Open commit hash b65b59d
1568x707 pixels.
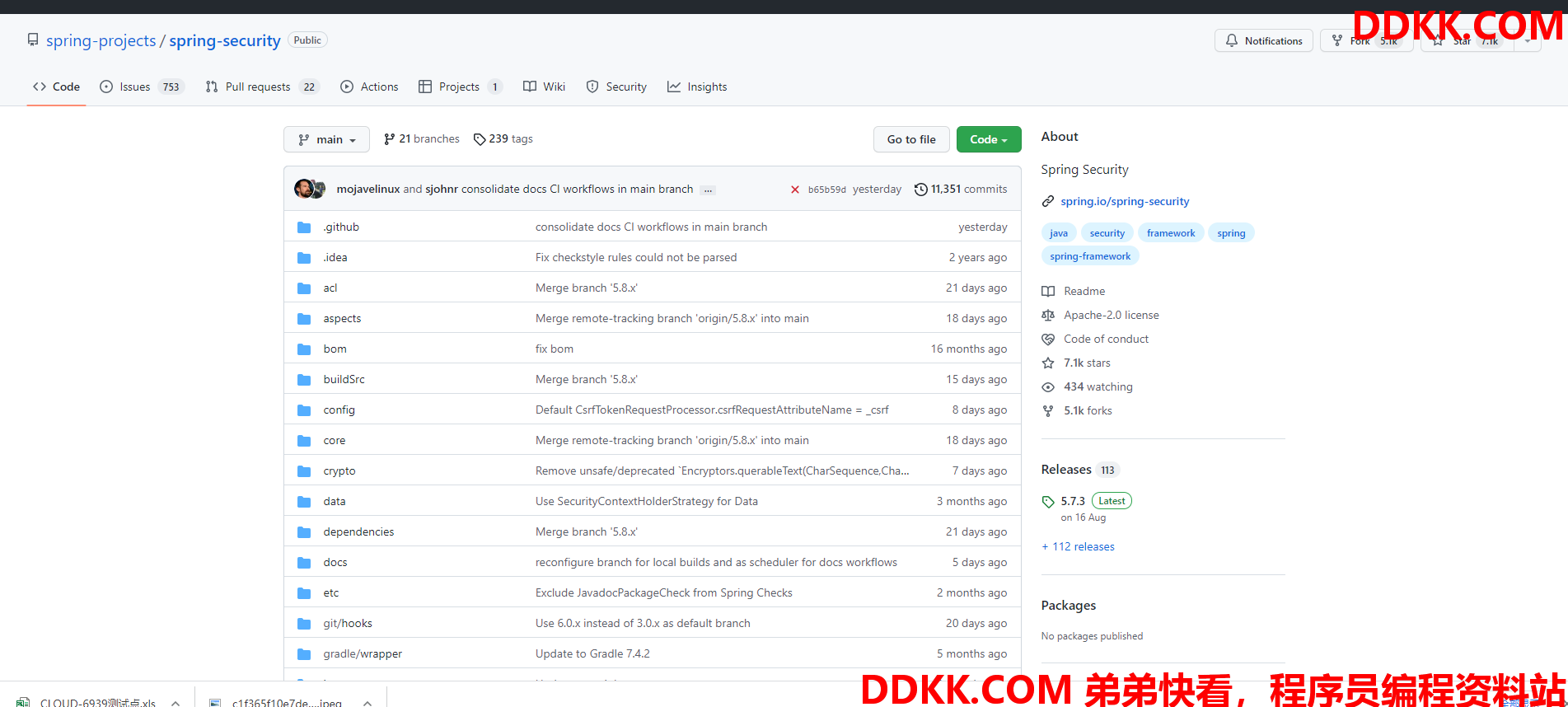pyautogui.click(x=826, y=190)
